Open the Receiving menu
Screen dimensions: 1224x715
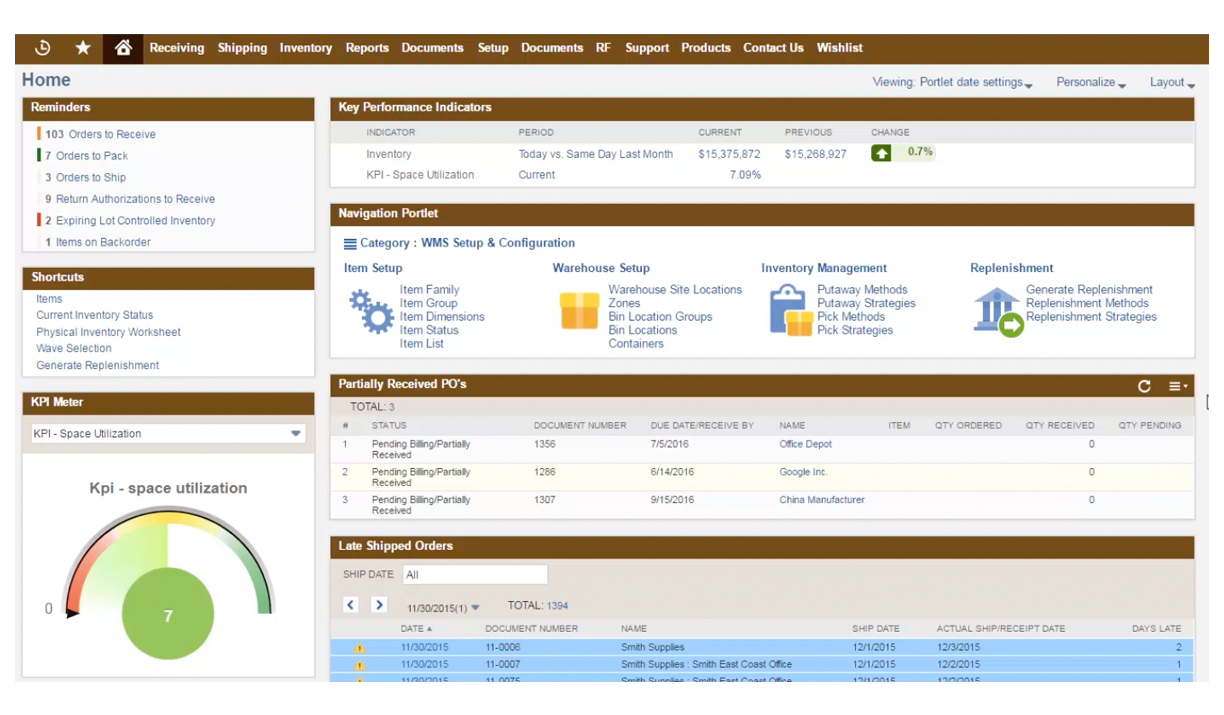tap(176, 48)
